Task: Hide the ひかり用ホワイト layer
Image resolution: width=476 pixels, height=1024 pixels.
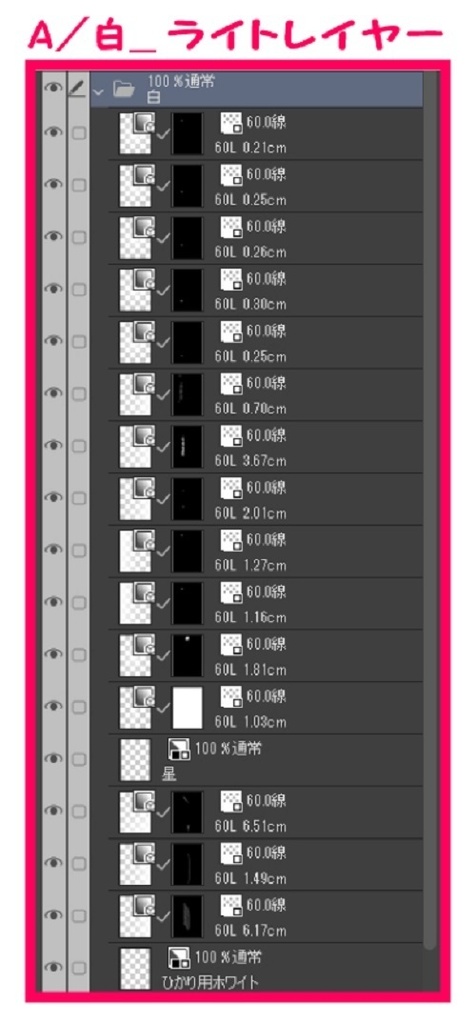Action: [x=53, y=967]
